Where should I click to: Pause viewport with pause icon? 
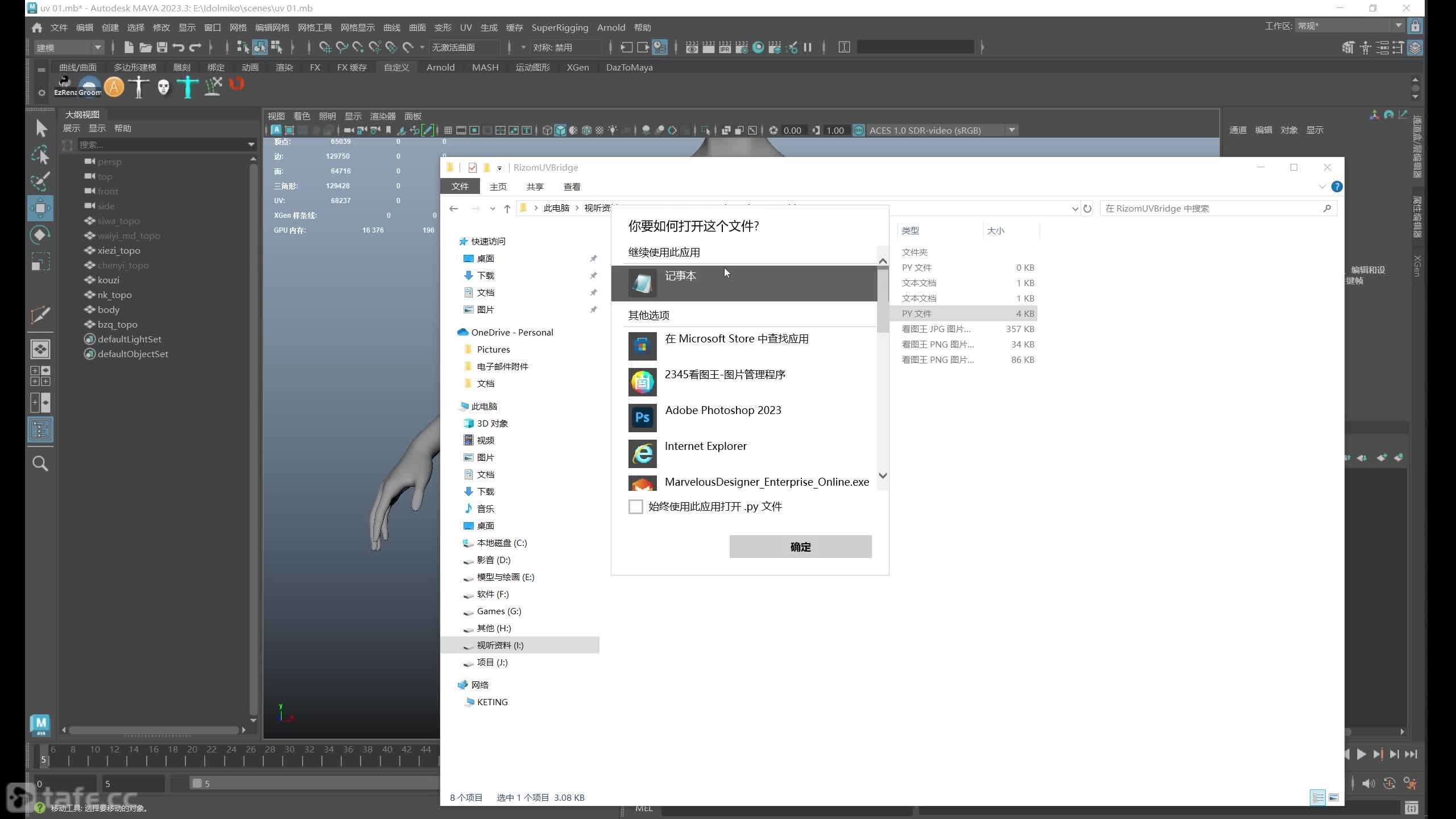coord(808,47)
